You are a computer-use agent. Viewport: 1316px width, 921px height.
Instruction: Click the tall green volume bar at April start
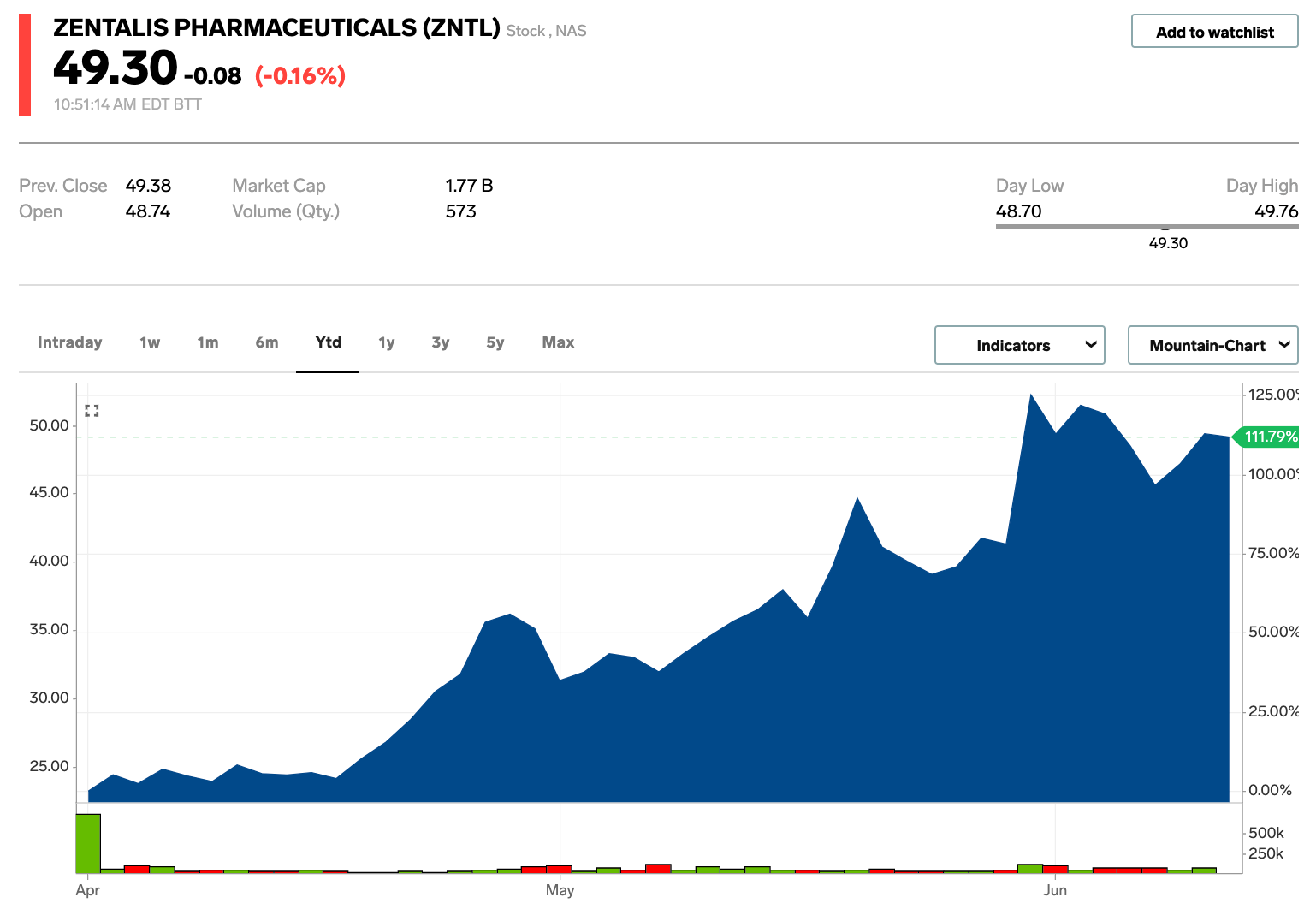coord(88,843)
